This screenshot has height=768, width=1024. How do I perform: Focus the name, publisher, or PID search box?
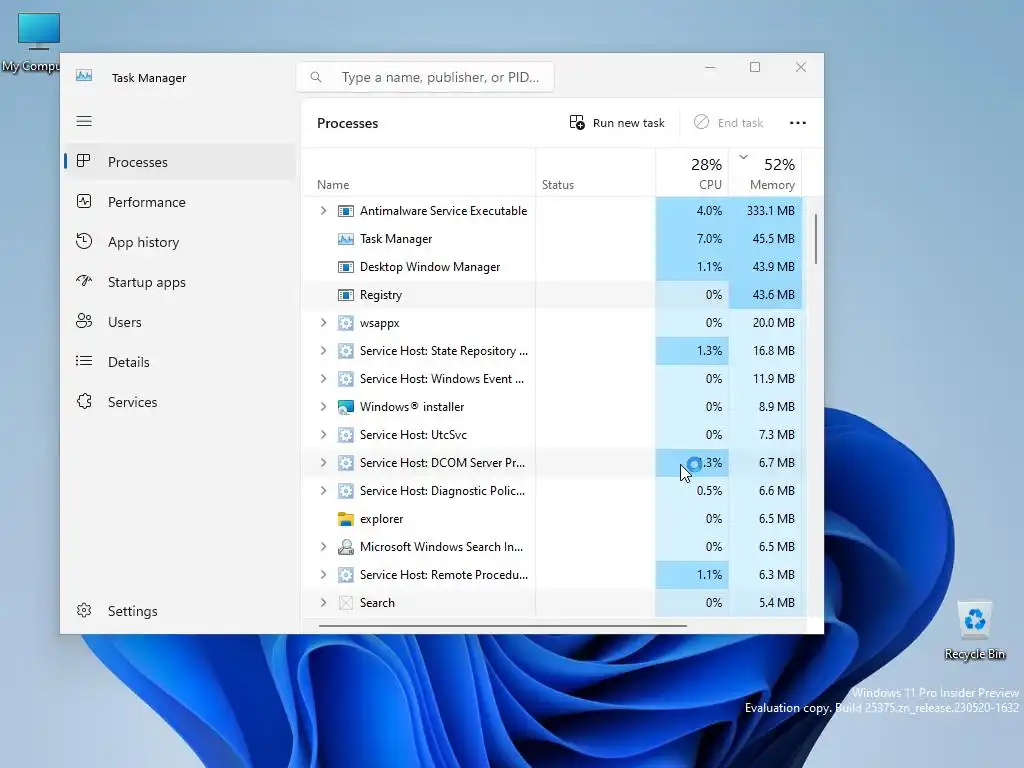click(x=425, y=77)
